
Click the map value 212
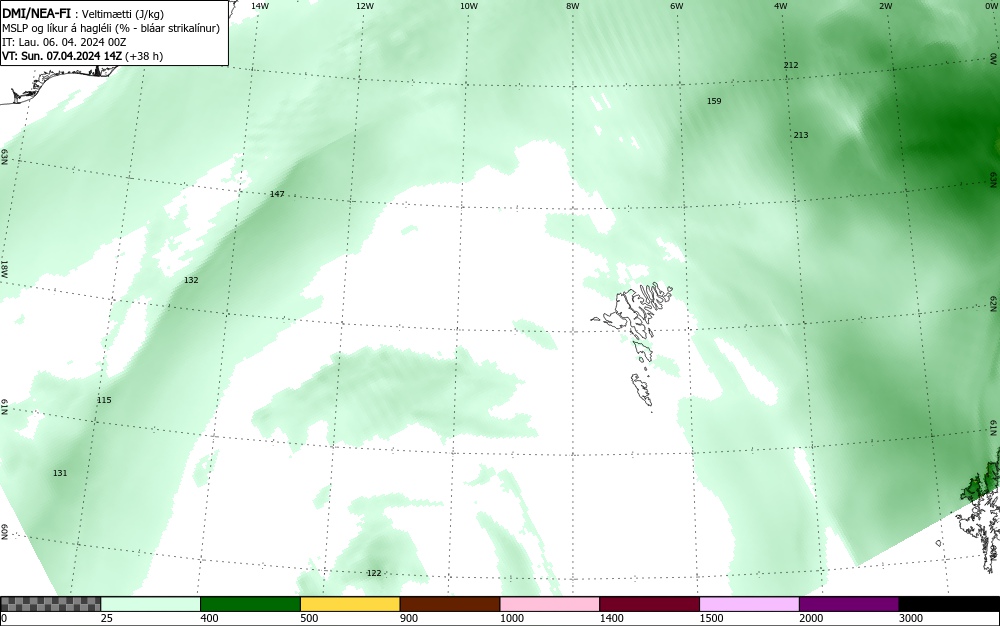click(x=791, y=65)
